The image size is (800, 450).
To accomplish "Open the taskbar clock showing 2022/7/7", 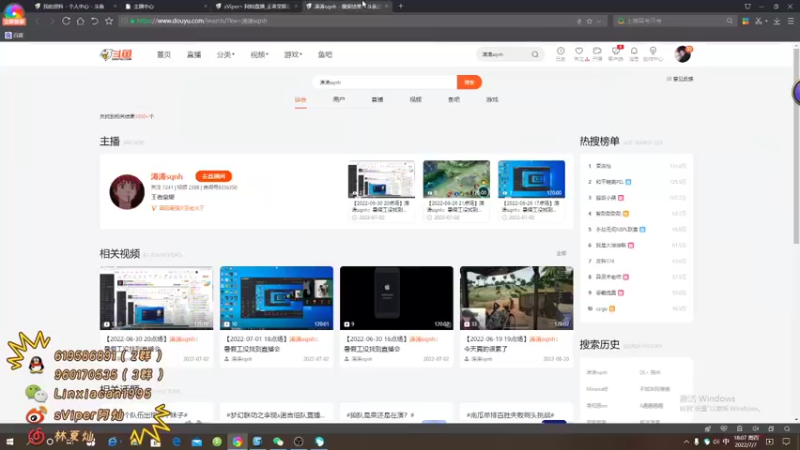I will pyautogui.click(x=746, y=441).
